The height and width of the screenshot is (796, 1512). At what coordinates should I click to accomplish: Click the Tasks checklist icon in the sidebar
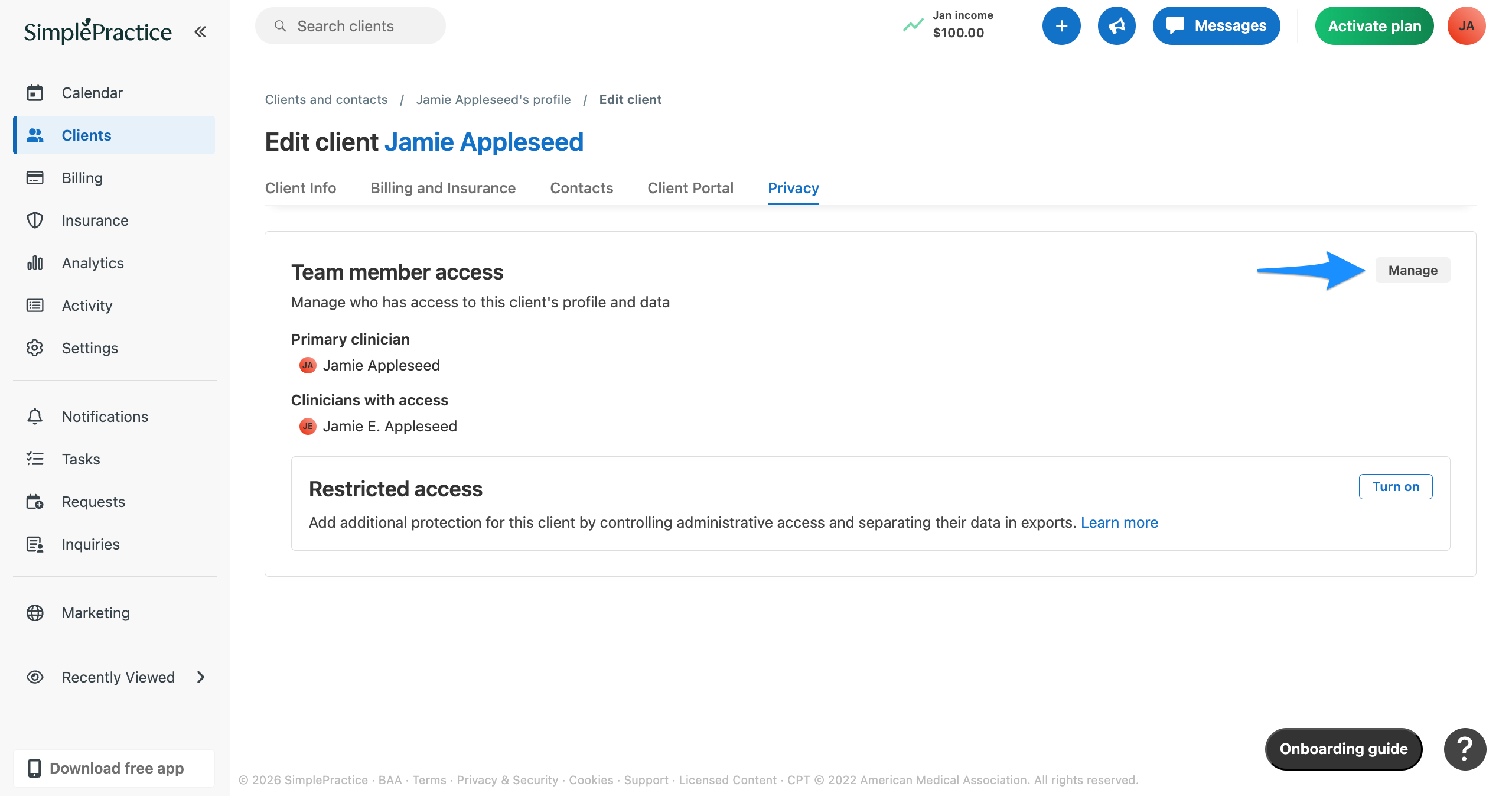(35, 459)
